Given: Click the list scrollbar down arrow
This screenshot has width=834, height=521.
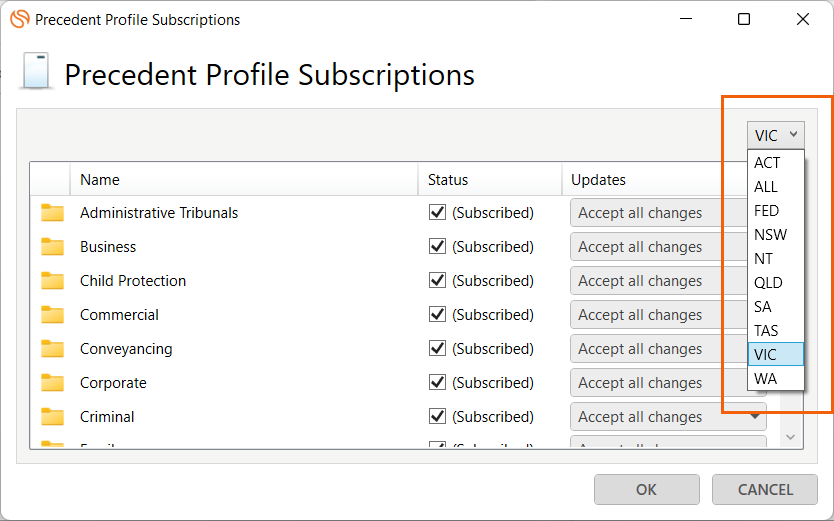Looking at the screenshot, I should 790,438.
